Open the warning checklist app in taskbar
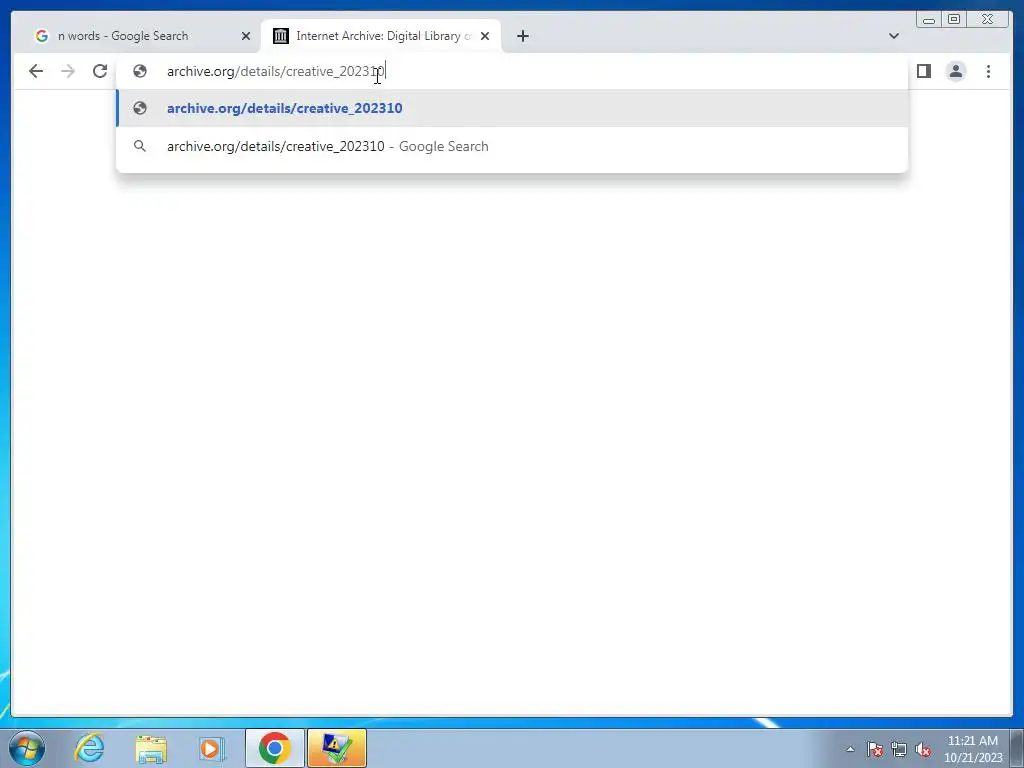Viewport: 1024px width, 768px height. (337, 748)
